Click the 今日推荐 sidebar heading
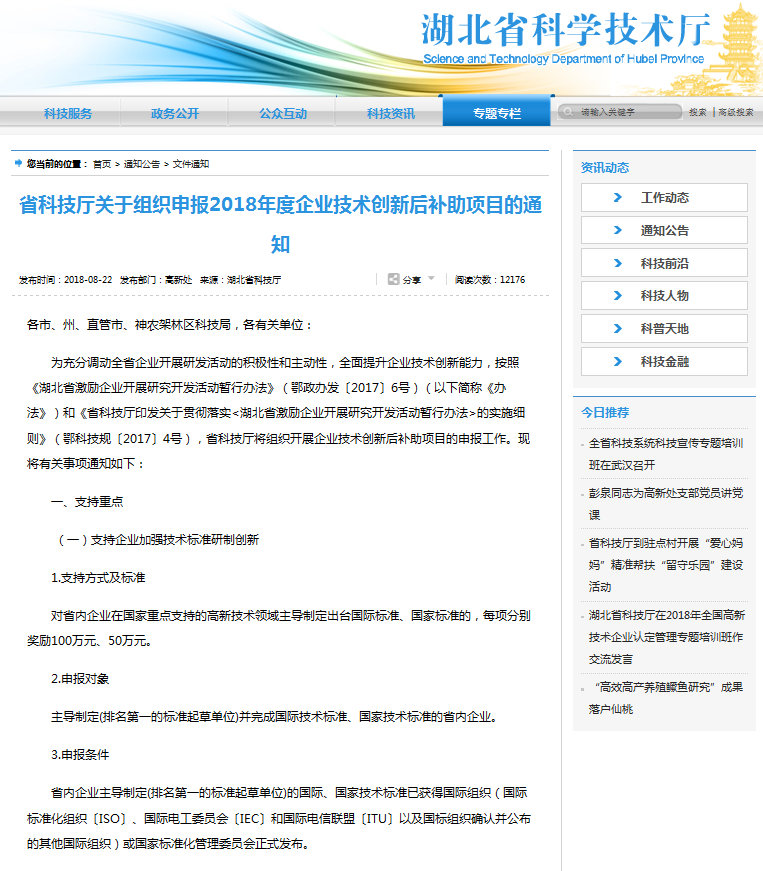Screen dimensions: 763x871 click(605, 412)
